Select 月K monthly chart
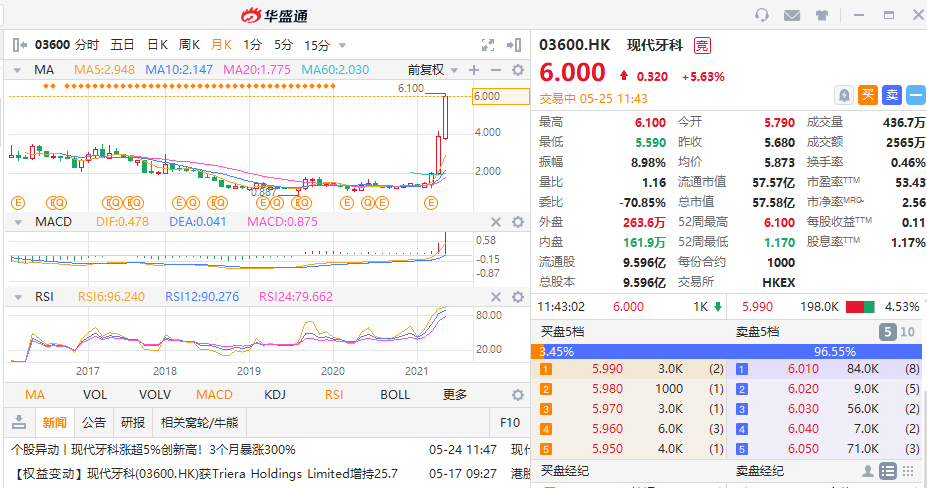The image size is (927, 488). tap(221, 45)
